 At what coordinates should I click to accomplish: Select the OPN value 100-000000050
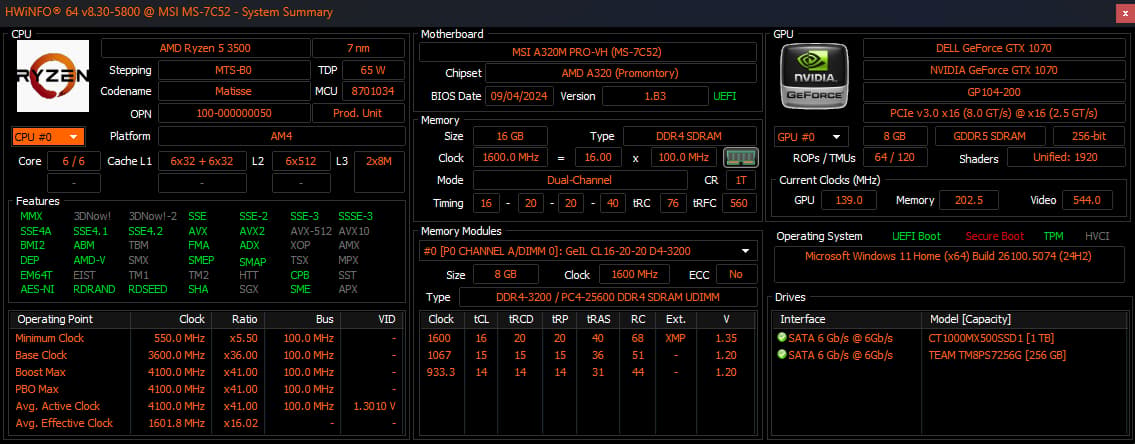click(234, 113)
